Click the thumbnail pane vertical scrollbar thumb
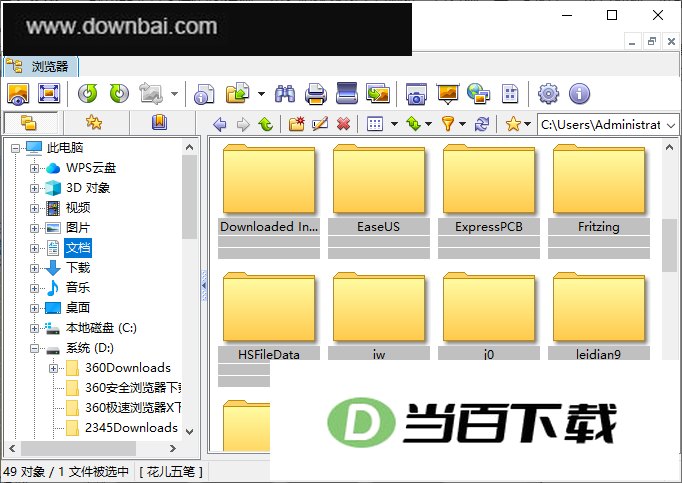 [x=669, y=245]
